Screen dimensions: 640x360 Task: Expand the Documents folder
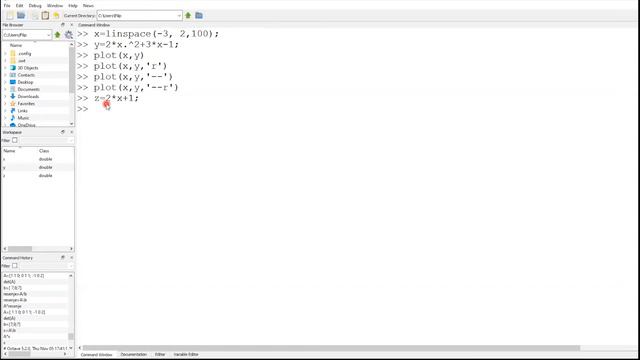point(5,89)
